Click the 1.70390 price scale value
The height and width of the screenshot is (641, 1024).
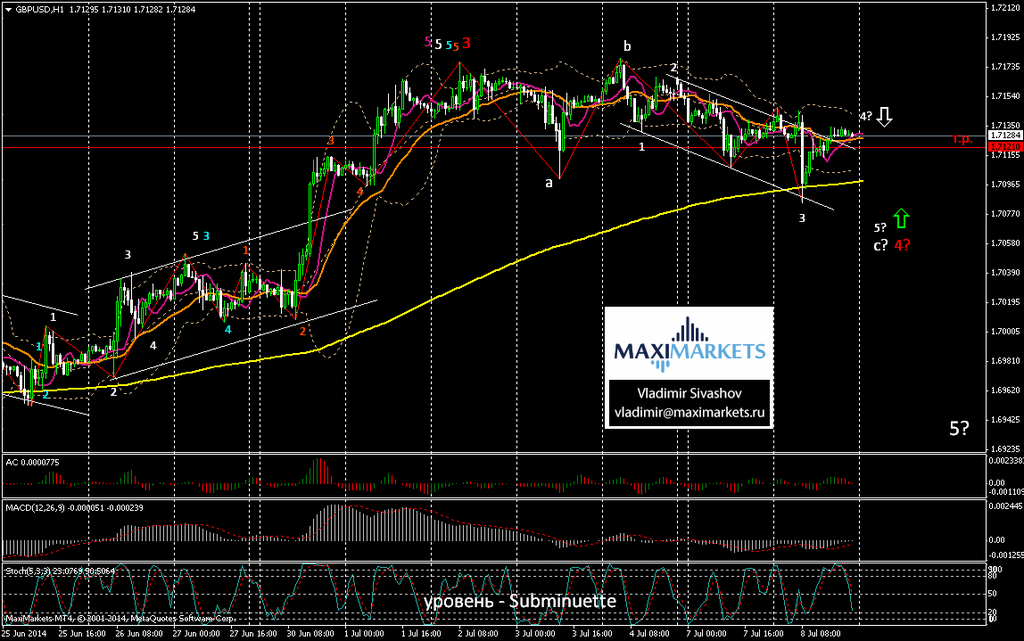[x=1006, y=272]
